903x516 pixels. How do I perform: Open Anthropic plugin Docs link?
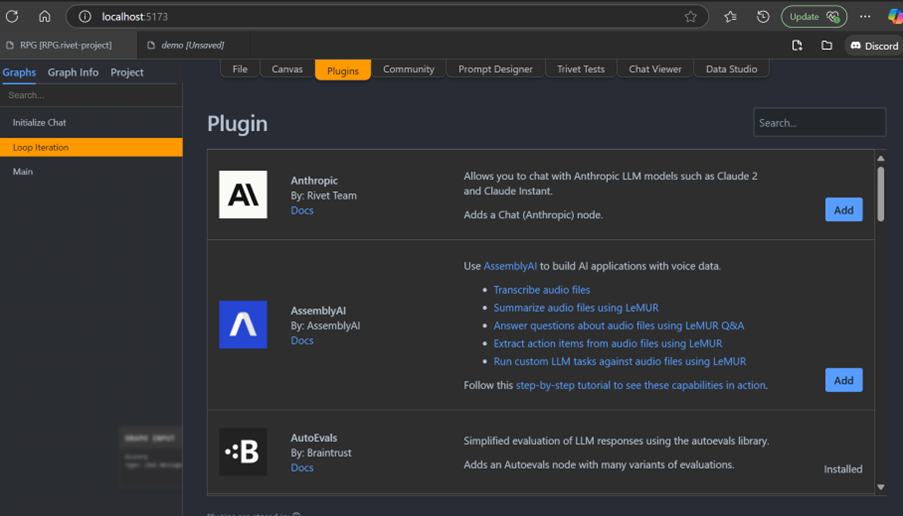tap(302, 210)
